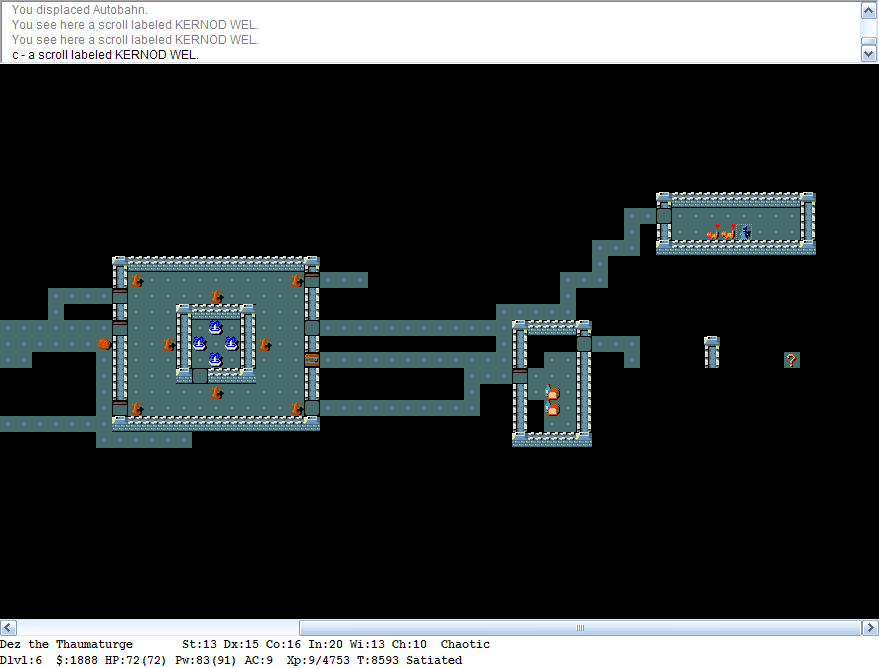Click the $:1888 gold counter

[77, 660]
